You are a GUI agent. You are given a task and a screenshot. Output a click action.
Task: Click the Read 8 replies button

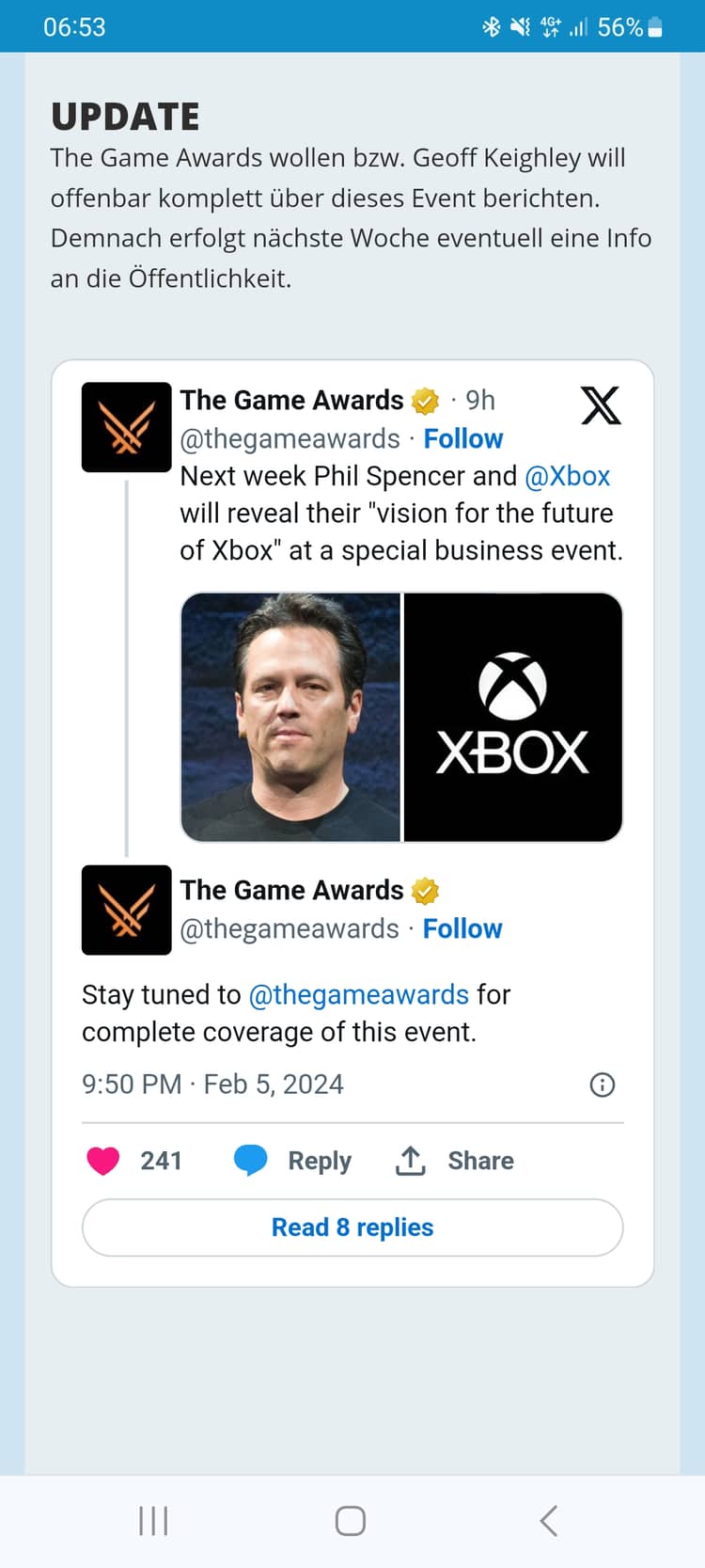click(x=352, y=1227)
